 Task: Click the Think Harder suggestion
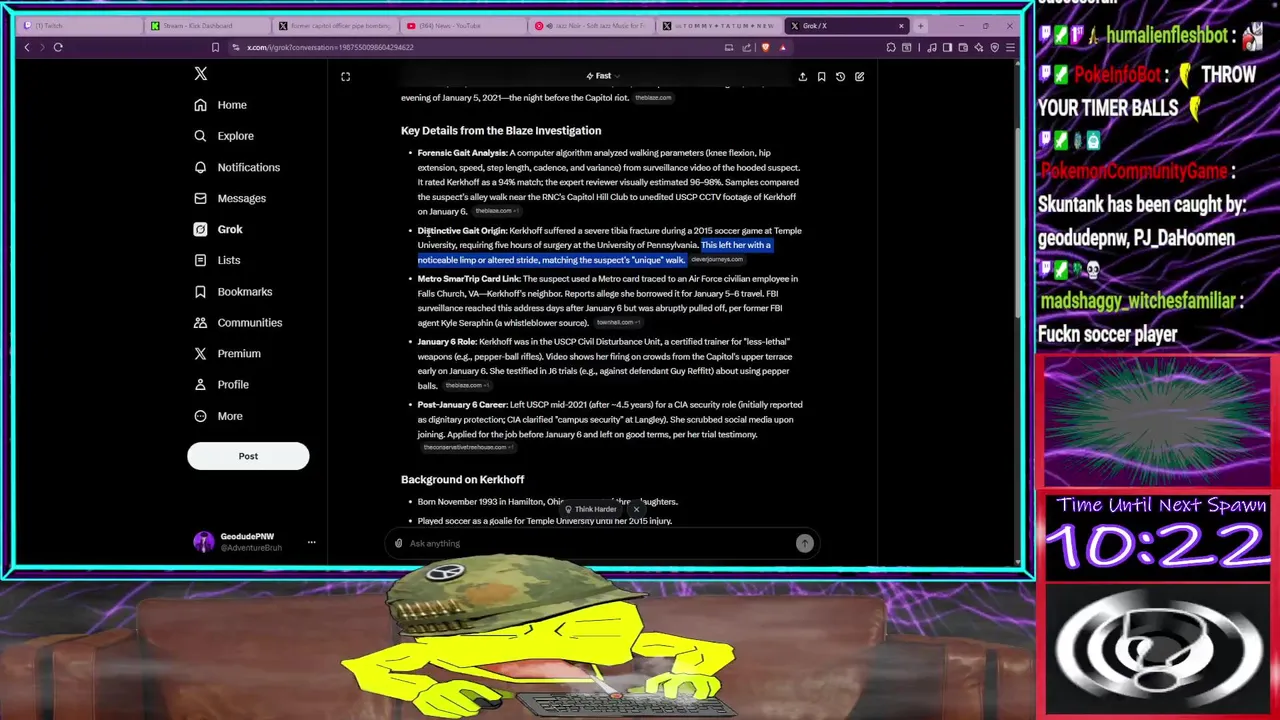(591, 509)
